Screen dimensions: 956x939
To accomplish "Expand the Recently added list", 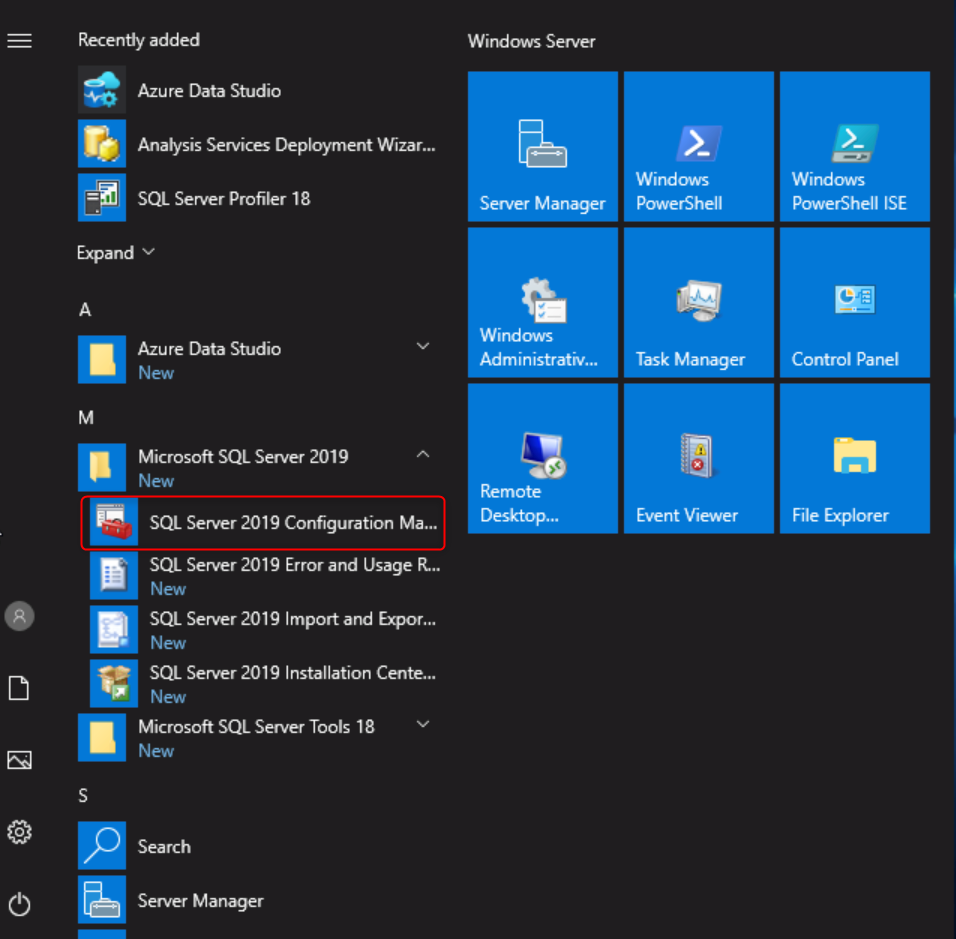I will [115, 252].
